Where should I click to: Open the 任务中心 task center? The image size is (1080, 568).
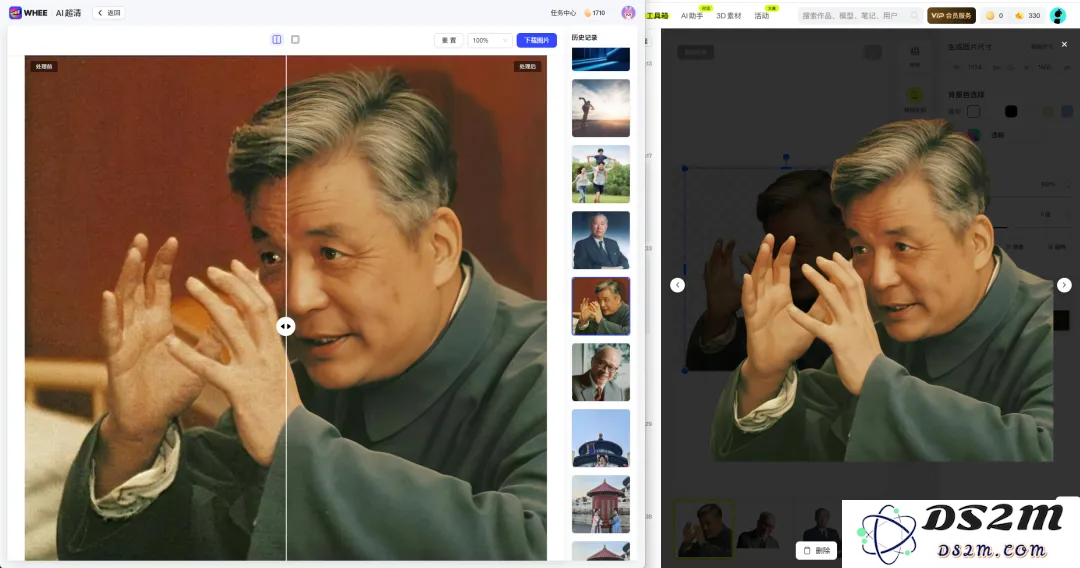click(563, 12)
